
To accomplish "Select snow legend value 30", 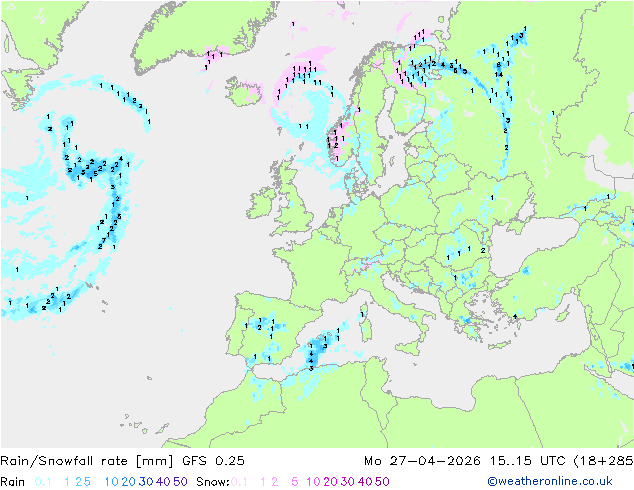I will pyautogui.click(x=348, y=482).
